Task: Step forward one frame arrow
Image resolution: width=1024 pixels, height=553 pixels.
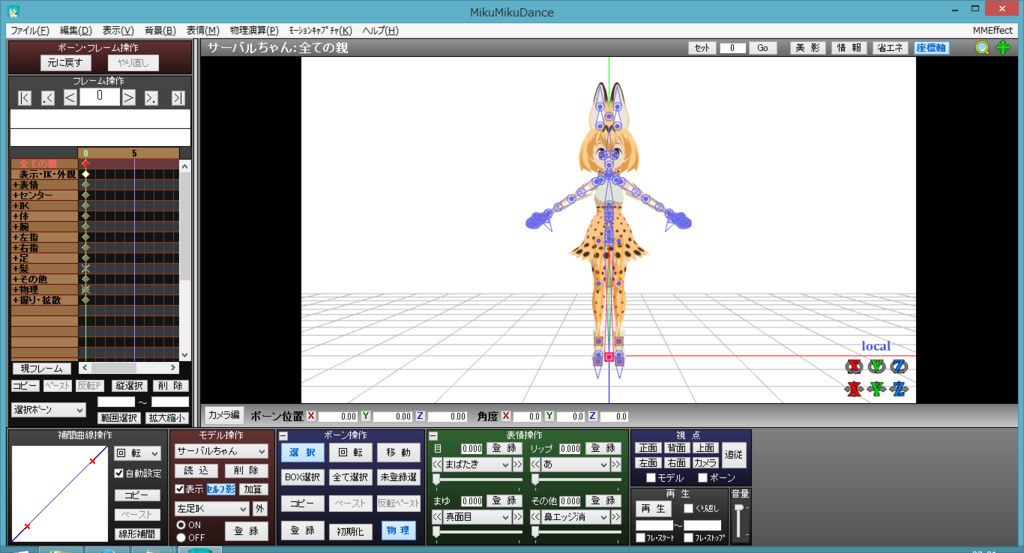Action: coord(129,98)
